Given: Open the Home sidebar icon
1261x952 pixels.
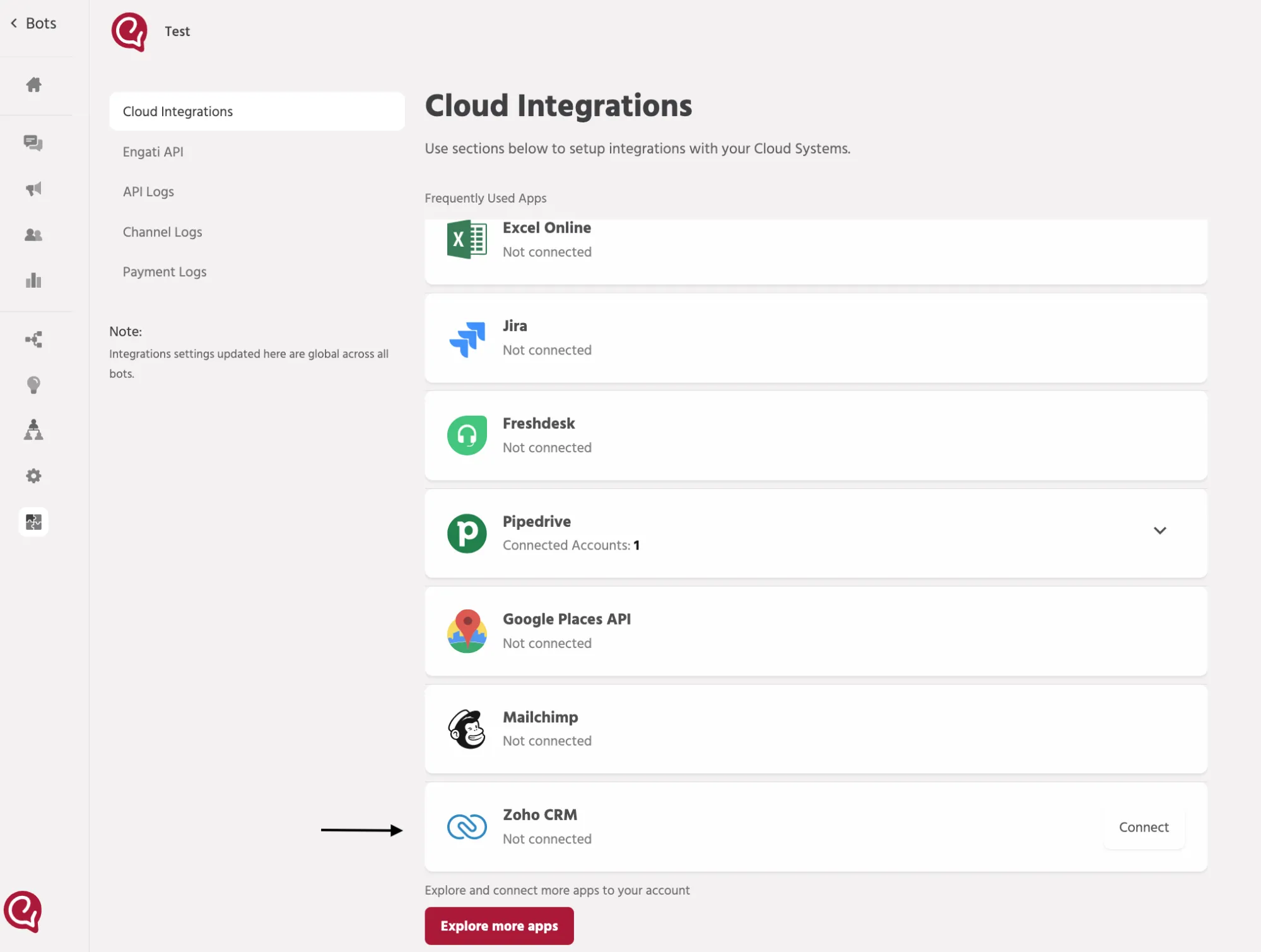Looking at the screenshot, I should (33, 85).
